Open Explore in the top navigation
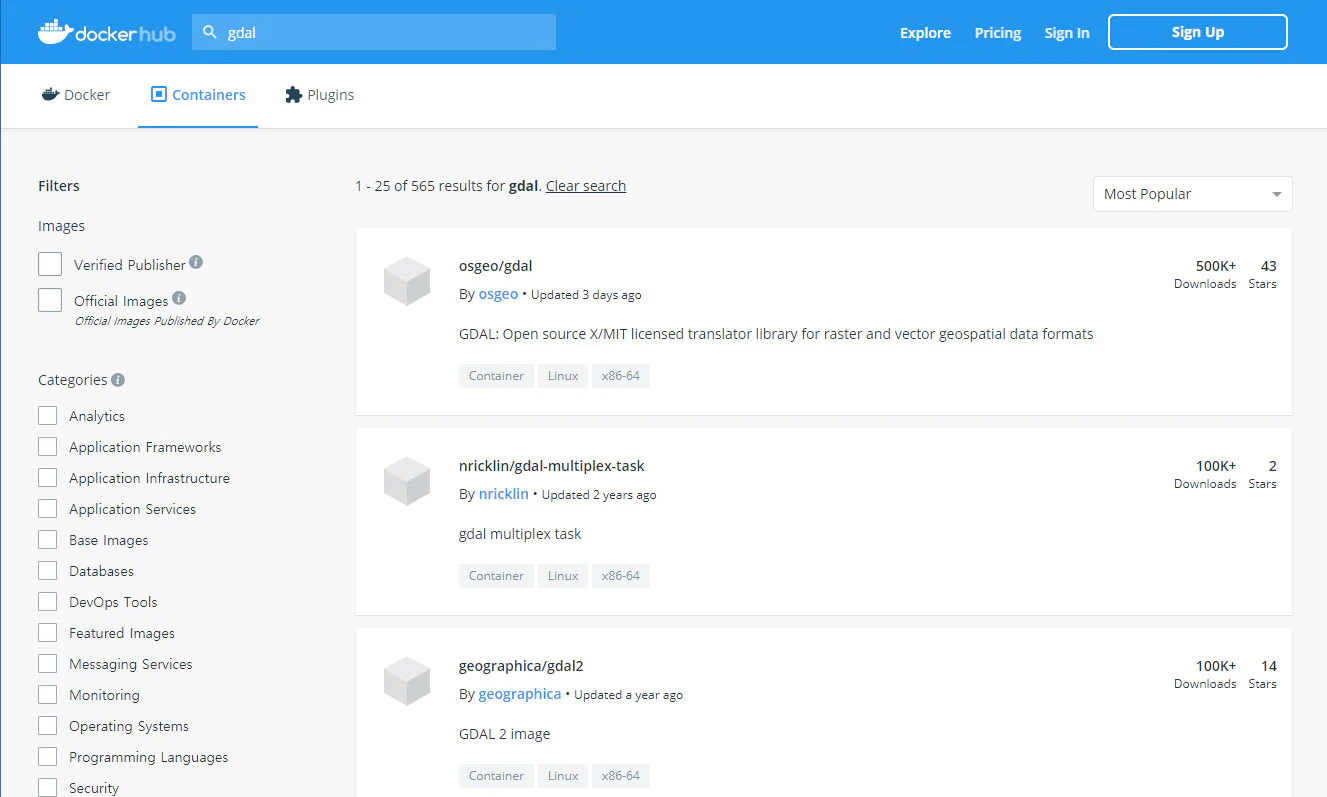This screenshot has height=797, width=1327. (925, 33)
